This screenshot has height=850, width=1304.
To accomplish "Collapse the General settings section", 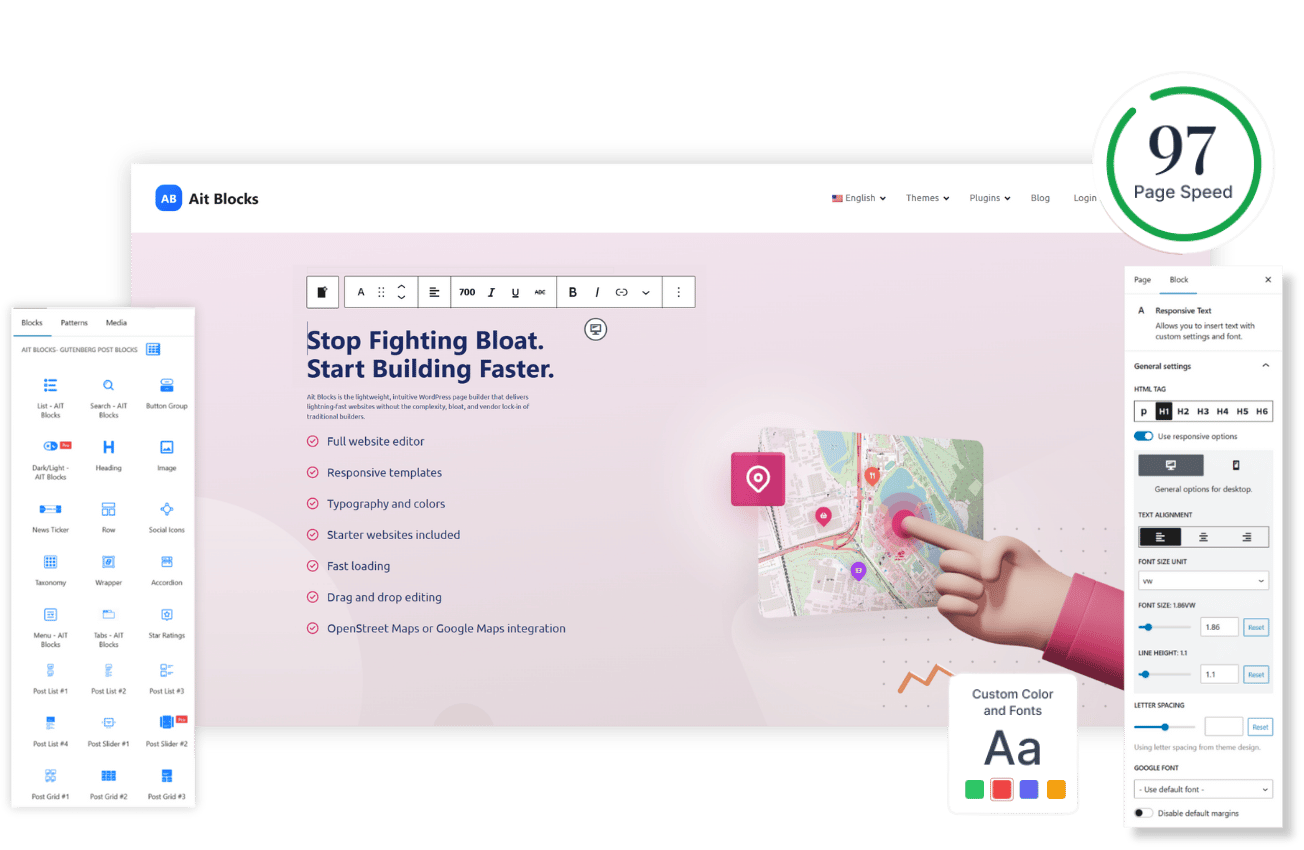I will click(x=1265, y=366).
